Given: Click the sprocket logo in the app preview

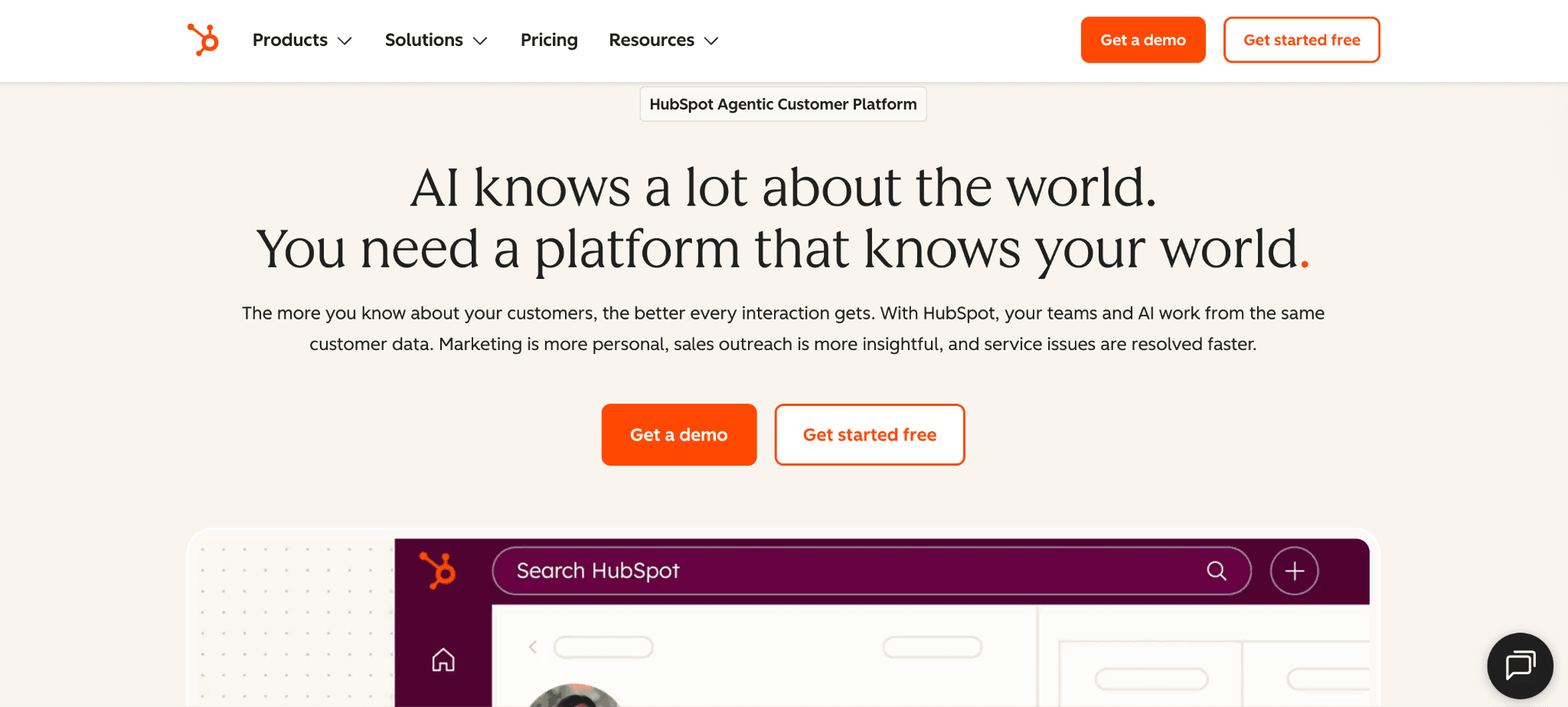Looking at the screenshot, I should click(x=438, y=571).
